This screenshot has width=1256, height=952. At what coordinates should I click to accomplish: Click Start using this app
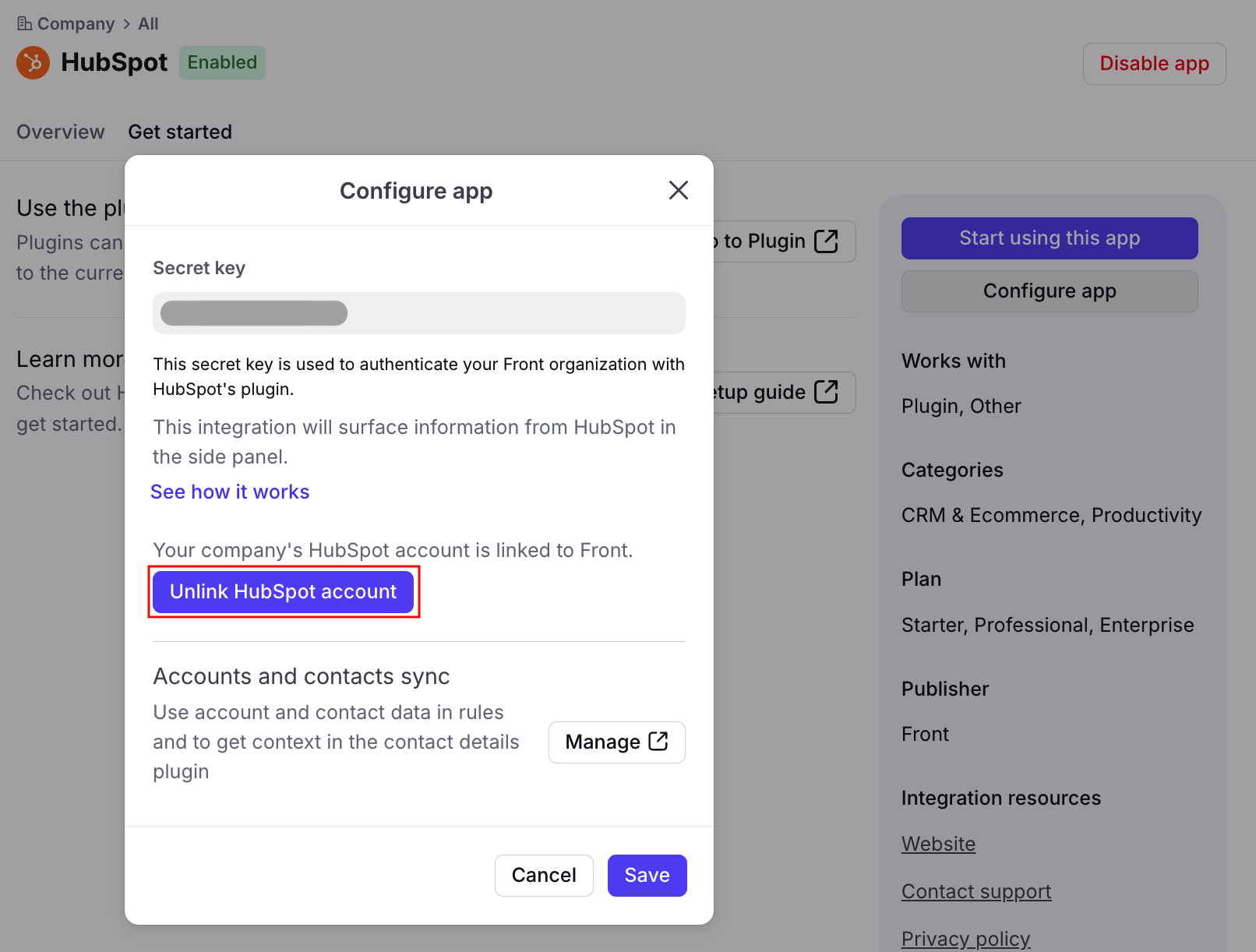[1049, 238]
